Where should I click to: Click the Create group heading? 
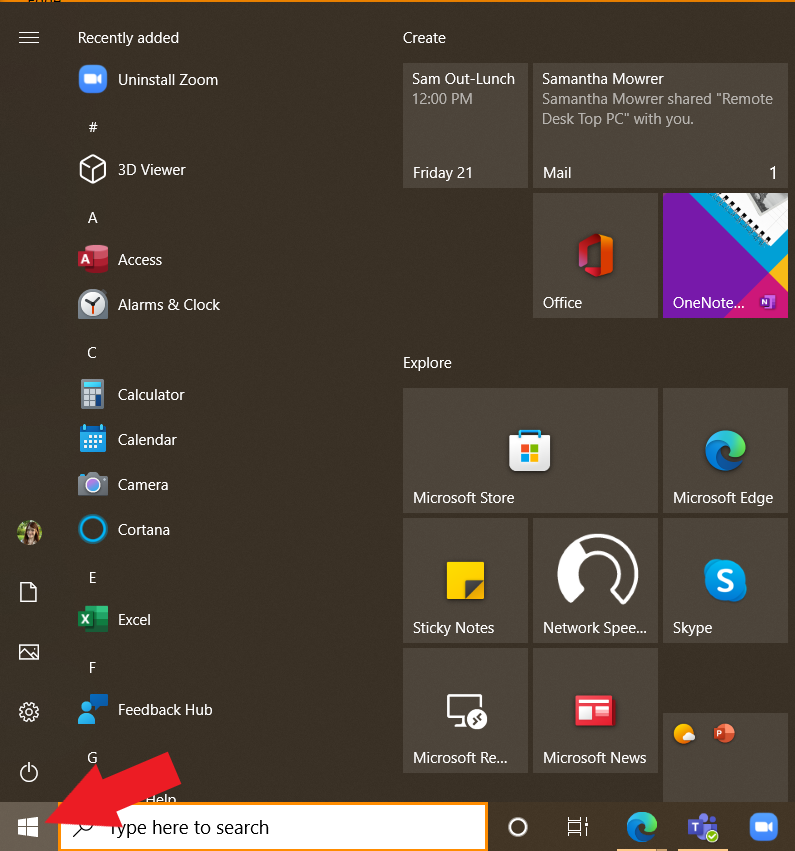pyautogui.click(x=424, y=38)
